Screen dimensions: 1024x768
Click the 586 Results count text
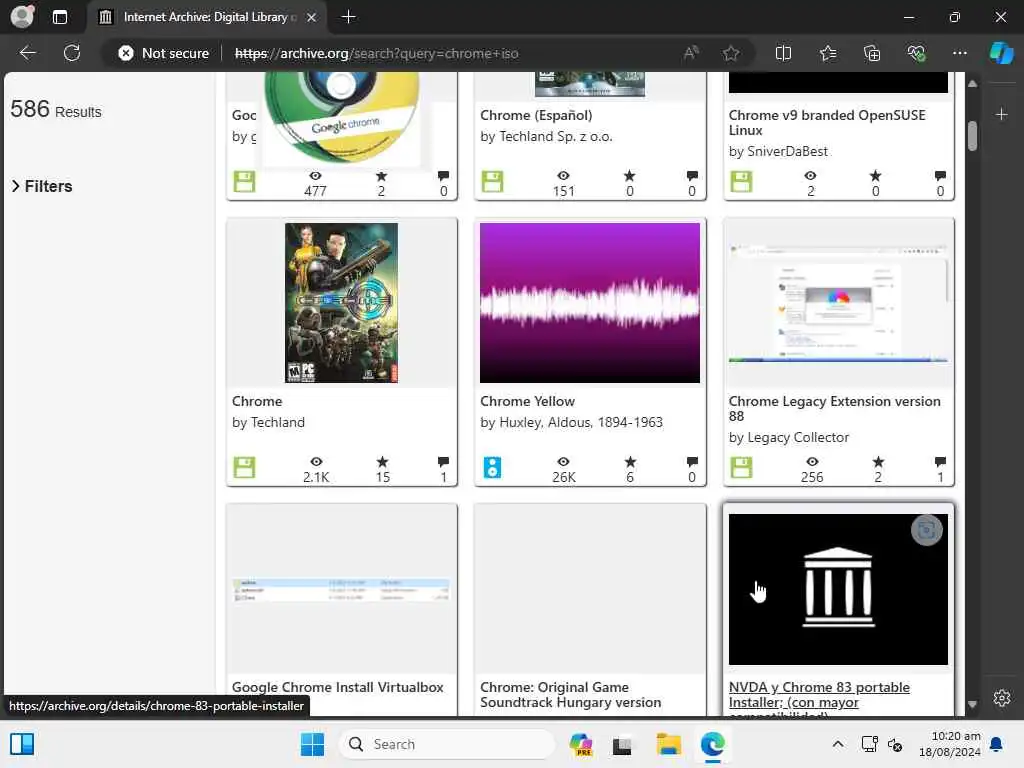56,109
